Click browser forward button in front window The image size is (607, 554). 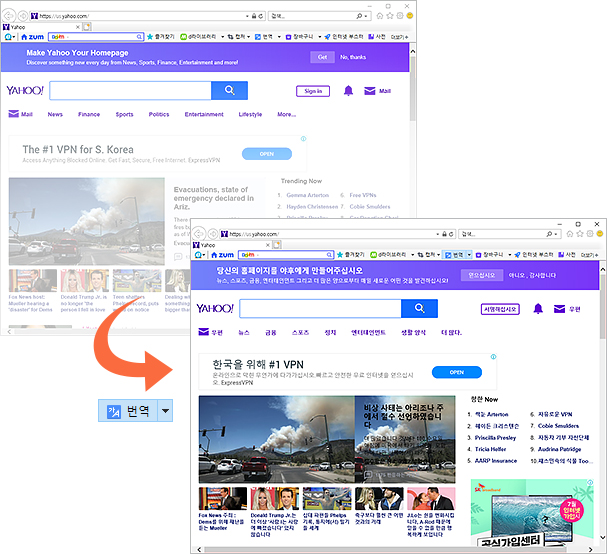[213, 234]
